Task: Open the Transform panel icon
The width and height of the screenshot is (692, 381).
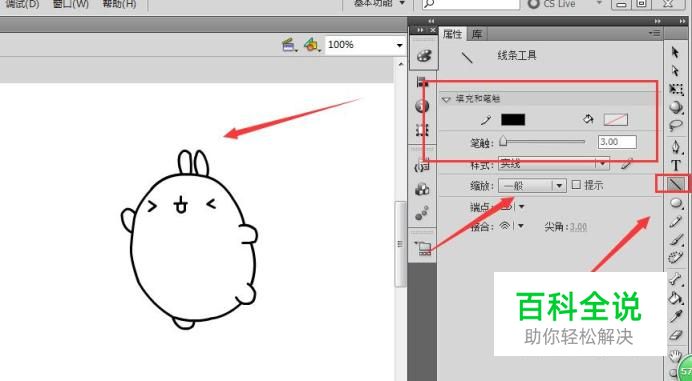Action: (x=422, y=130)
